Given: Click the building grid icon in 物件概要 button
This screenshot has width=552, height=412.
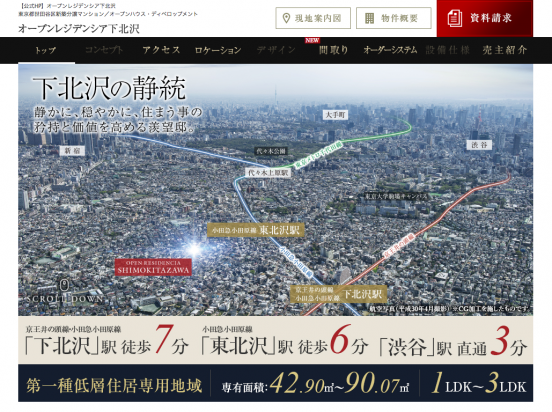Looking at the screenshot, I should click(x=369, y=18).
